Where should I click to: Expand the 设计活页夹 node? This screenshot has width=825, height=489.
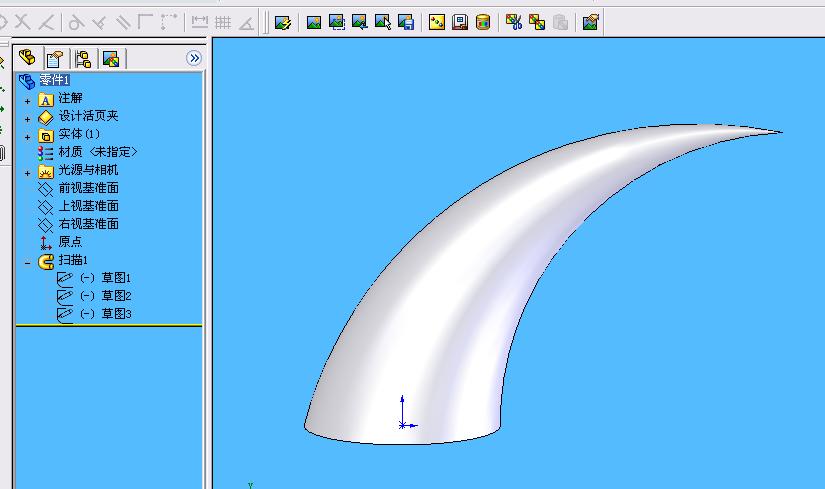[27, 119]
